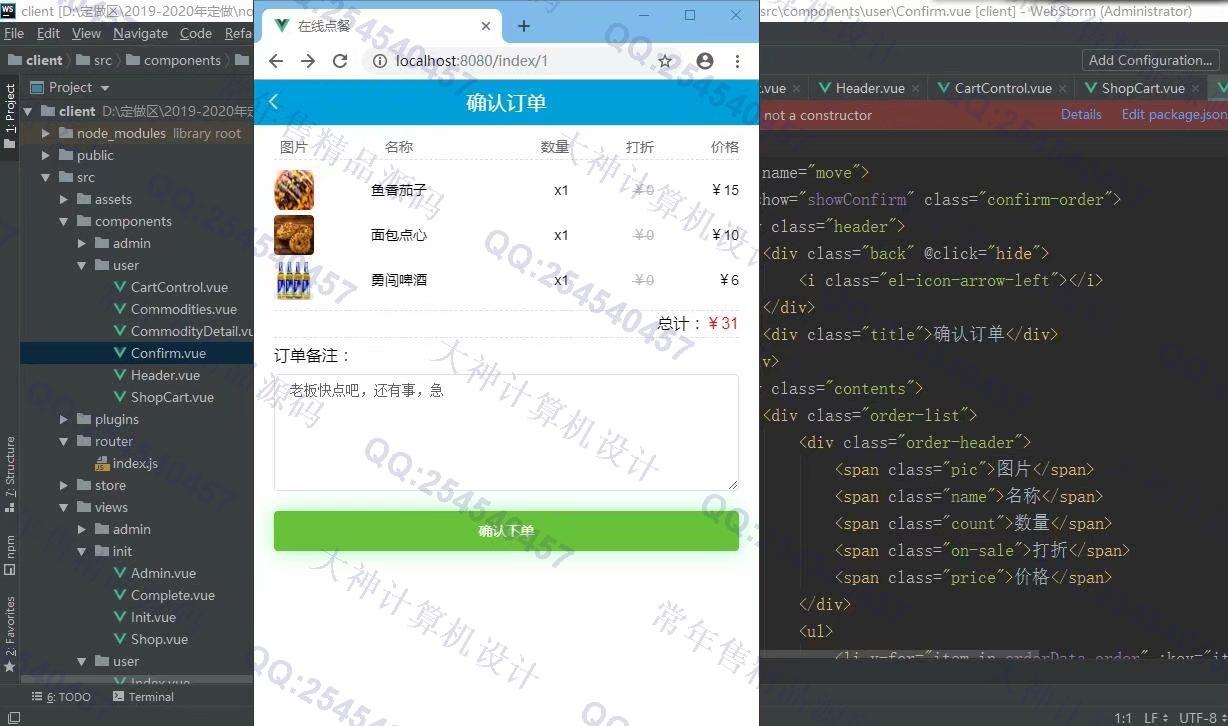Expand the assets folder
The image size is (1228, 726).
(x=64, y=199)
